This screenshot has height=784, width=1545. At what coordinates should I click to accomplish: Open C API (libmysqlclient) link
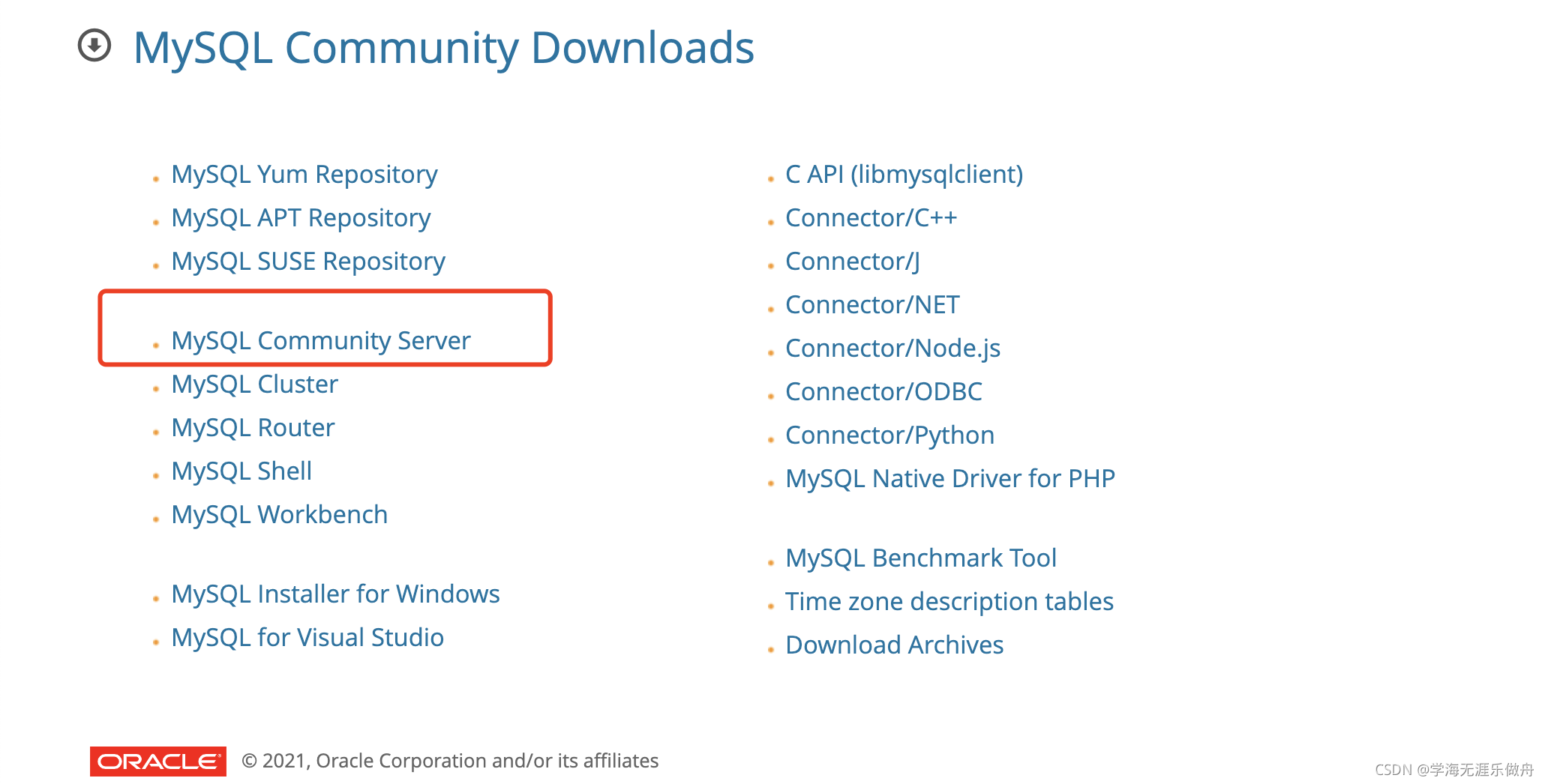pyautogui.click(x=904, y=175)
